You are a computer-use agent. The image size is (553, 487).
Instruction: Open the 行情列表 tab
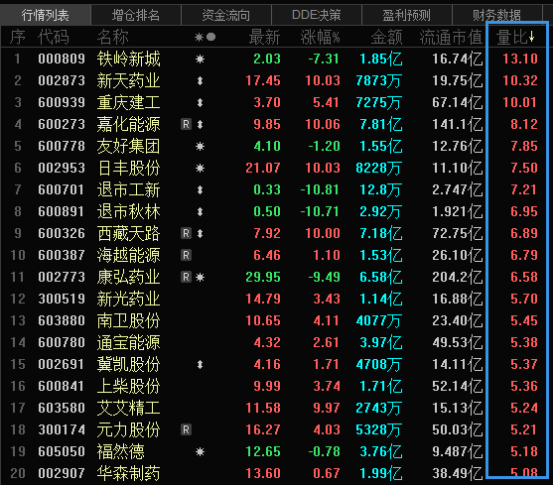45,15
